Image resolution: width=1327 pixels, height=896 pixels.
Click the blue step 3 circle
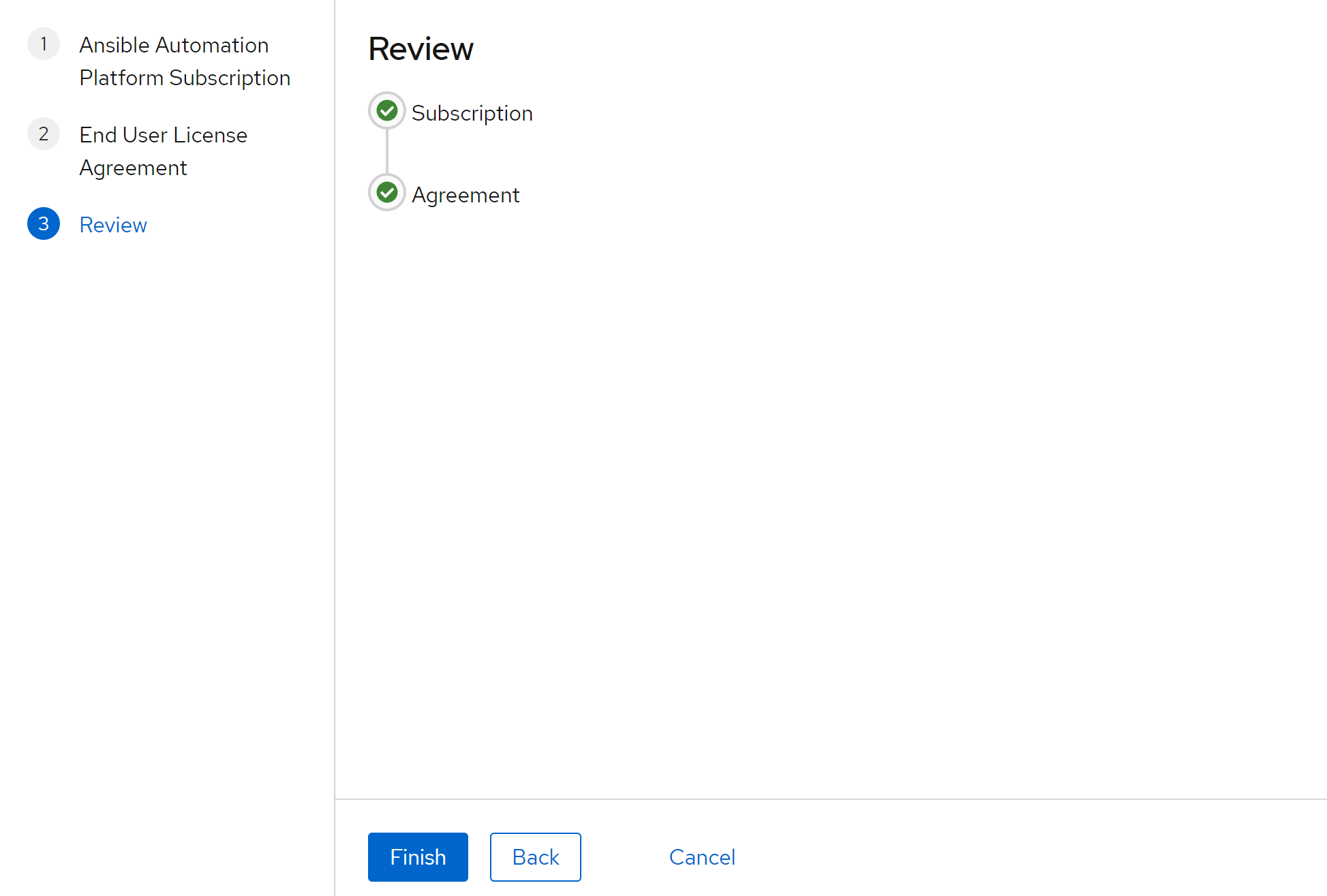[44, 224]
